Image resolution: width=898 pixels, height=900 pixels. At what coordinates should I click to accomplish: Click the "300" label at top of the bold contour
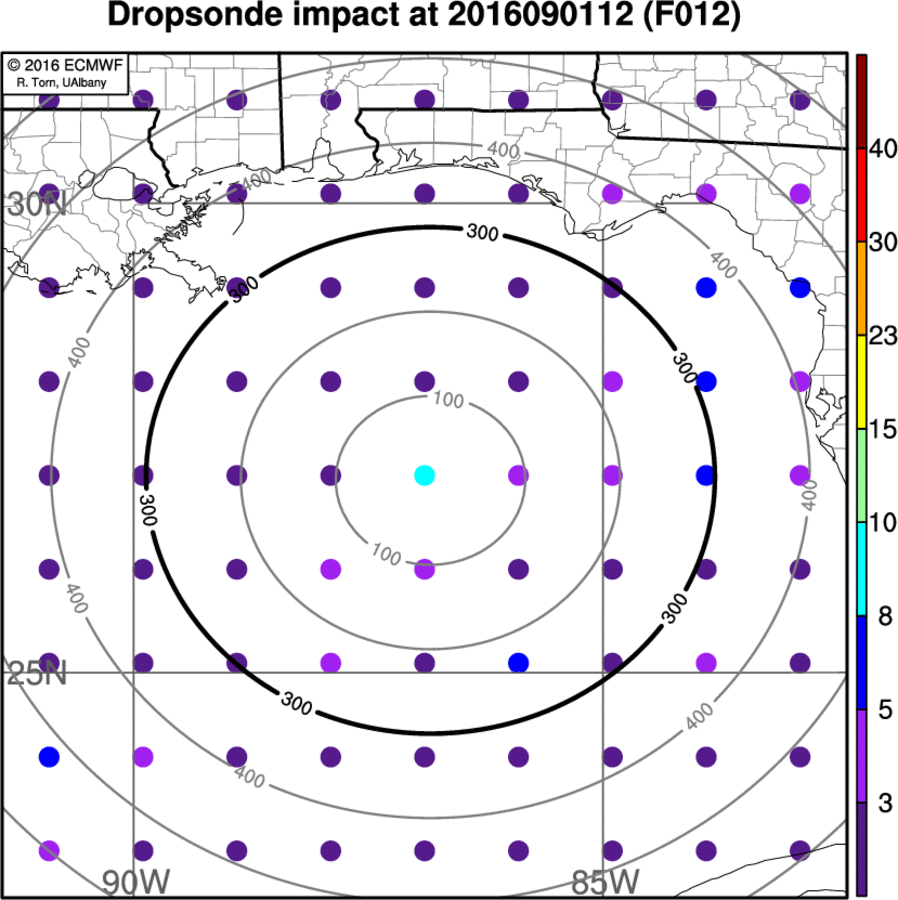(483, 232)
